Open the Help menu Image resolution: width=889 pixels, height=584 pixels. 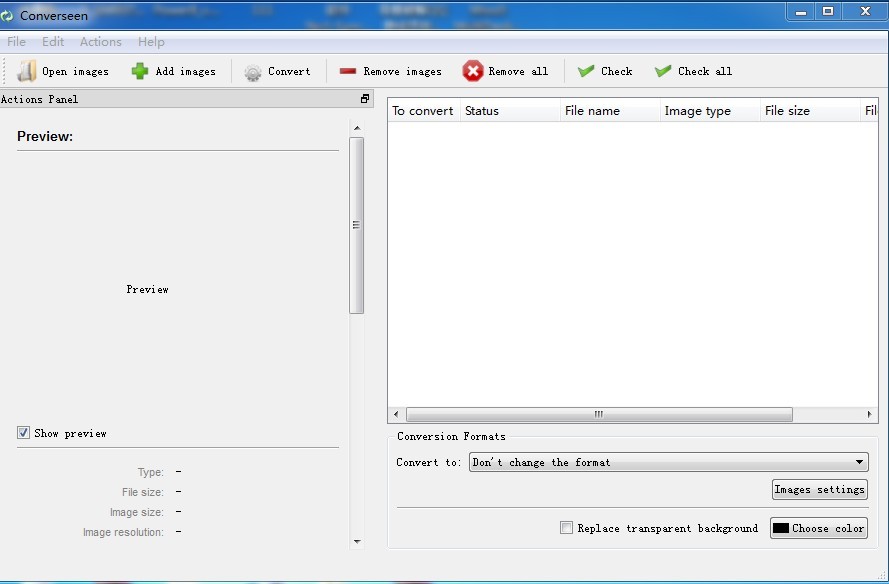click(x=151, y=41)
